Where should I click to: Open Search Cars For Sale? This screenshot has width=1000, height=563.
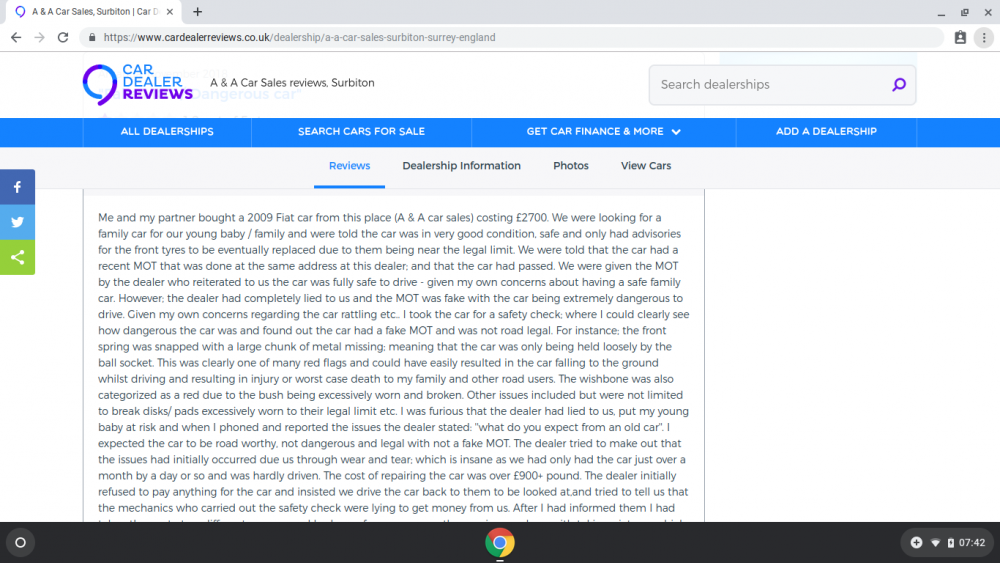(361, 131)
